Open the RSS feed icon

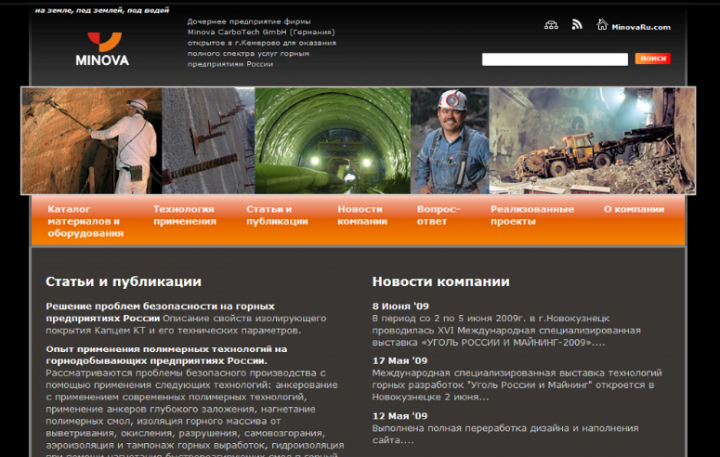tap(577, 25)
